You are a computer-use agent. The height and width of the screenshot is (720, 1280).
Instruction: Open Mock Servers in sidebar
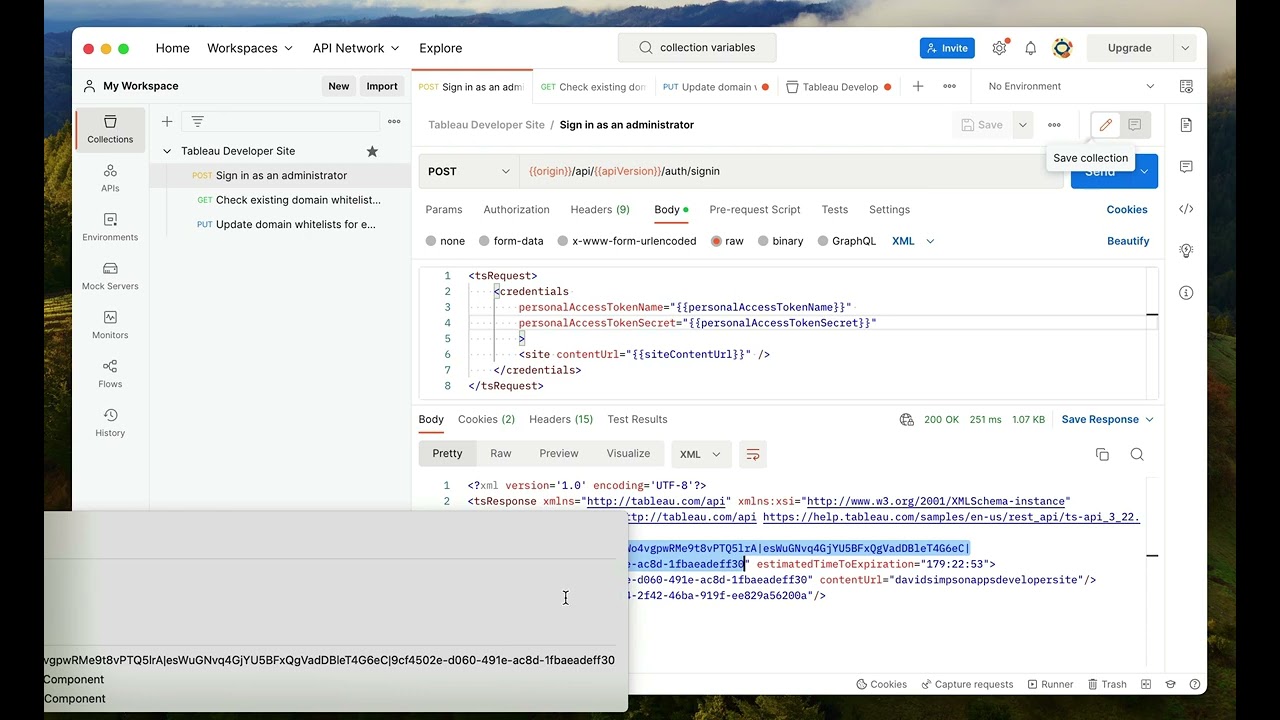110,276
